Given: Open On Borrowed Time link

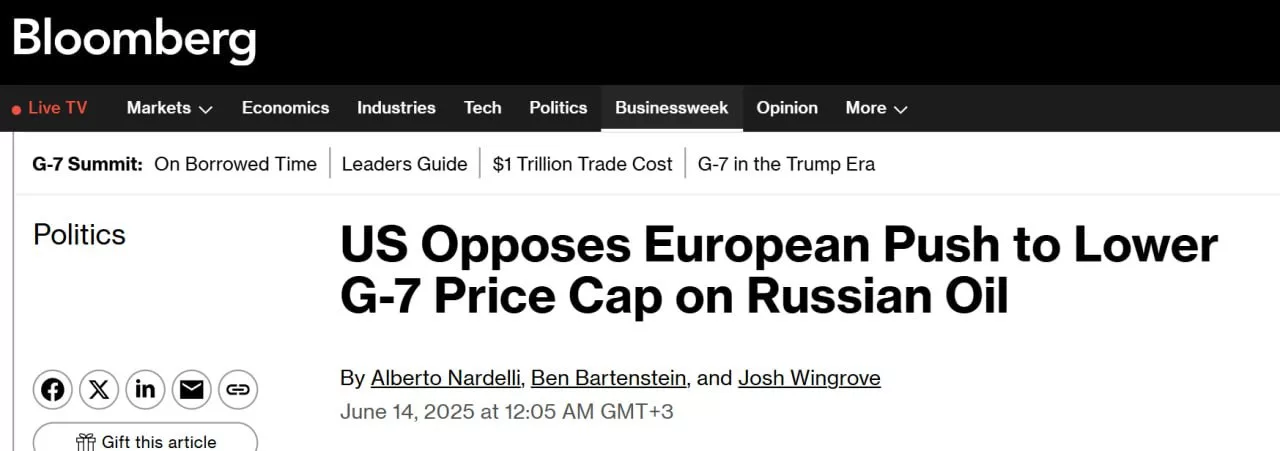Looking at the screenshot, I should [x=235, y=164].
